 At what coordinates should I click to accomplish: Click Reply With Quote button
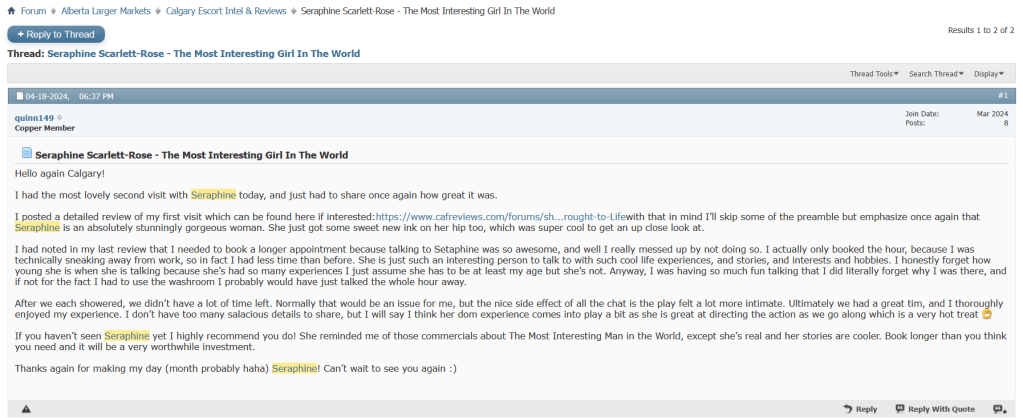935,409
